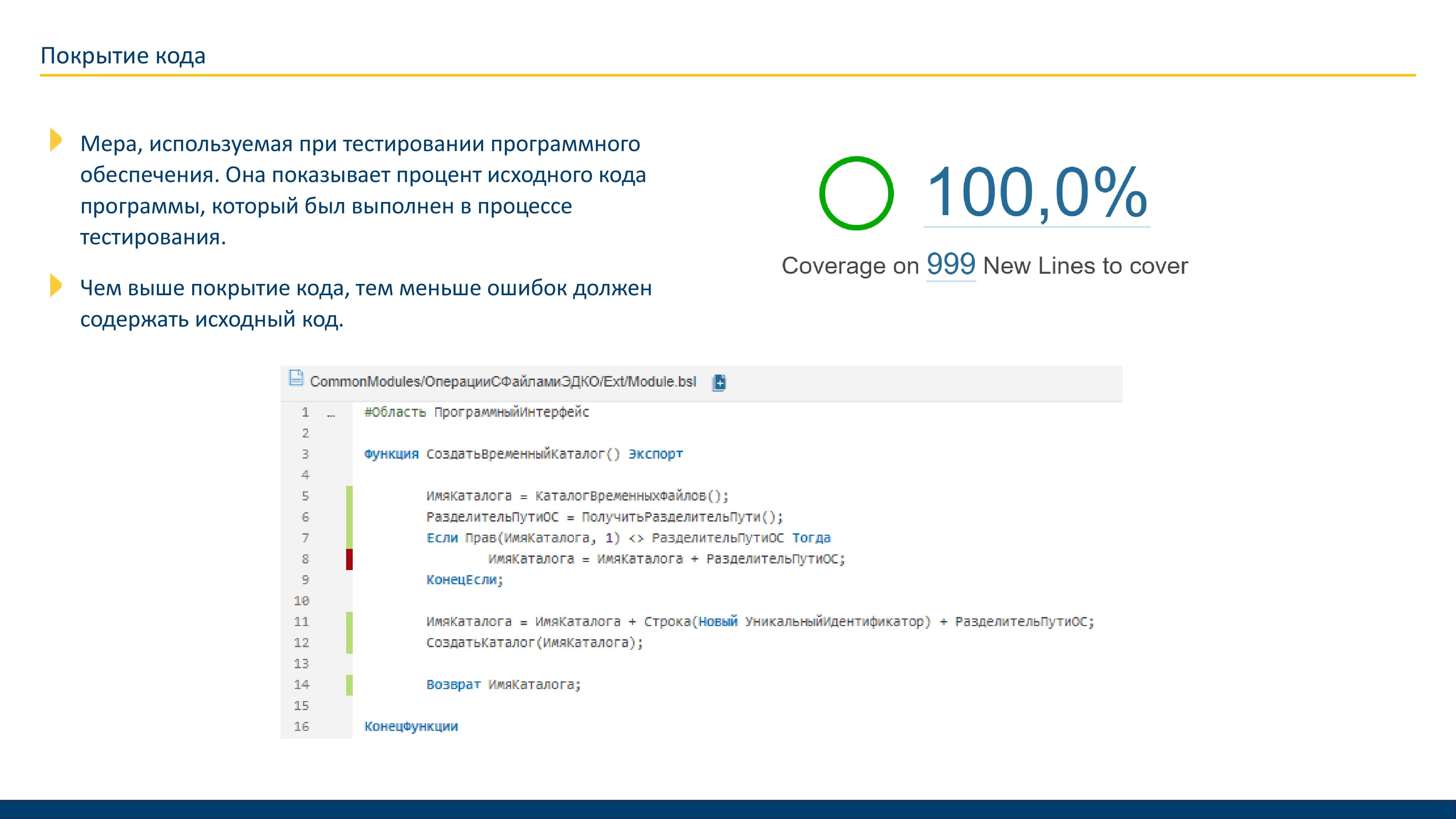Click the КонецФункции keyword
Screen dimensions: 1456x819
pos(411,726)
